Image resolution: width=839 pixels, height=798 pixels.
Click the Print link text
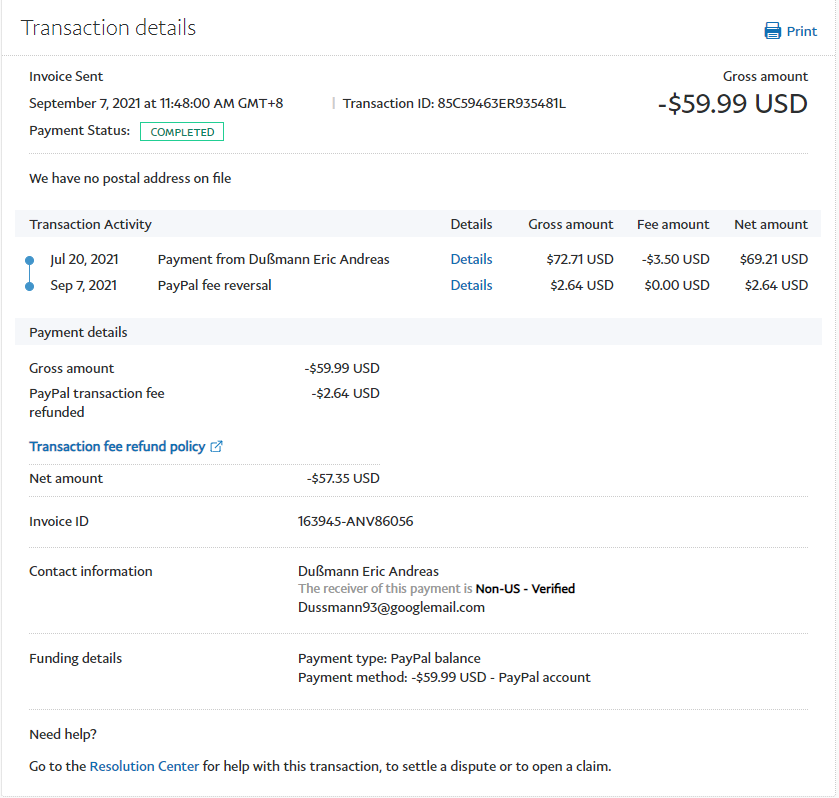pyautogui.click(x=801, y=31)
